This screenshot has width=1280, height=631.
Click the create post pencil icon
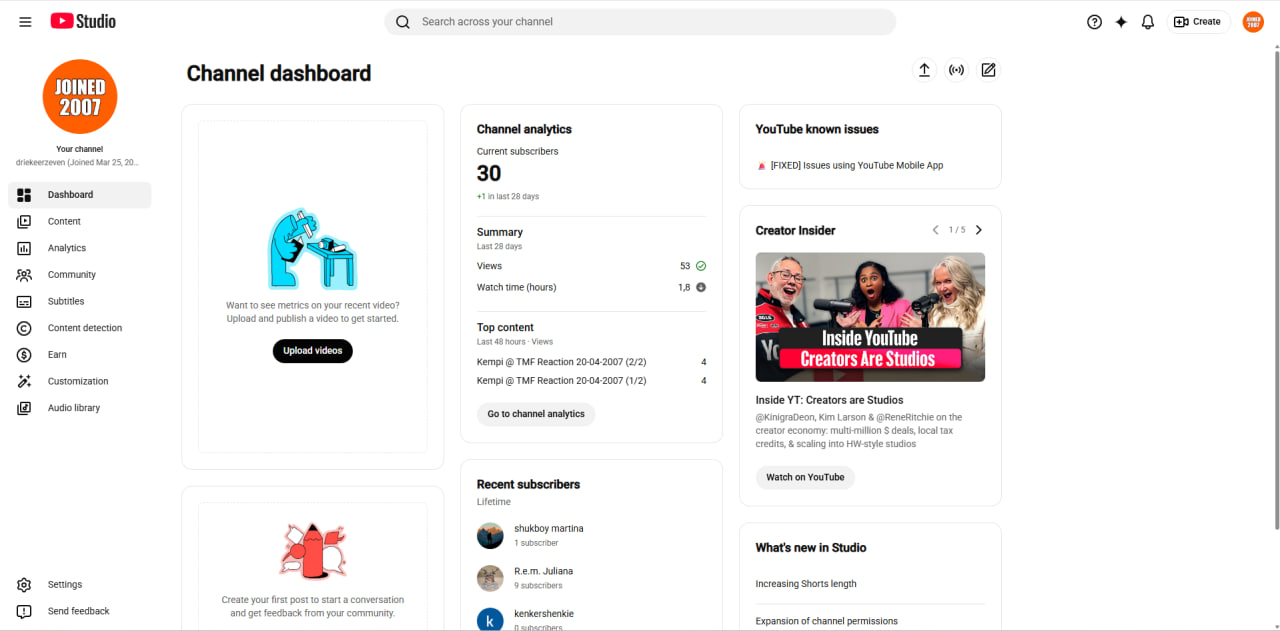pos(988,70)
